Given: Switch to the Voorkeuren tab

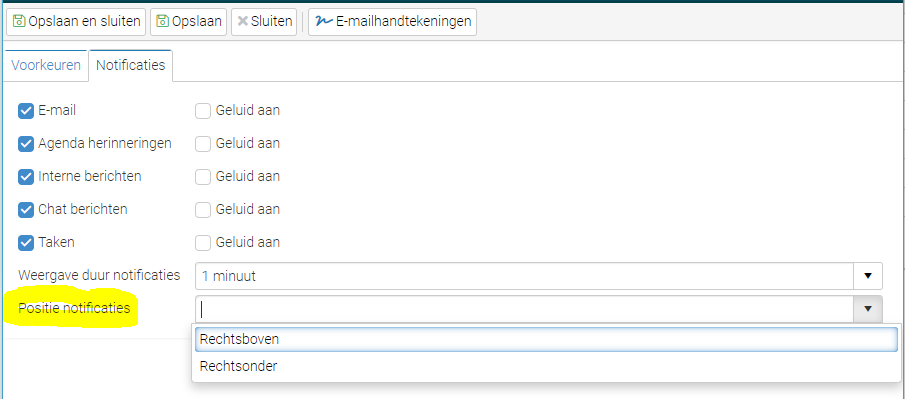Looking at the screenshot, I should click(46, 65).
